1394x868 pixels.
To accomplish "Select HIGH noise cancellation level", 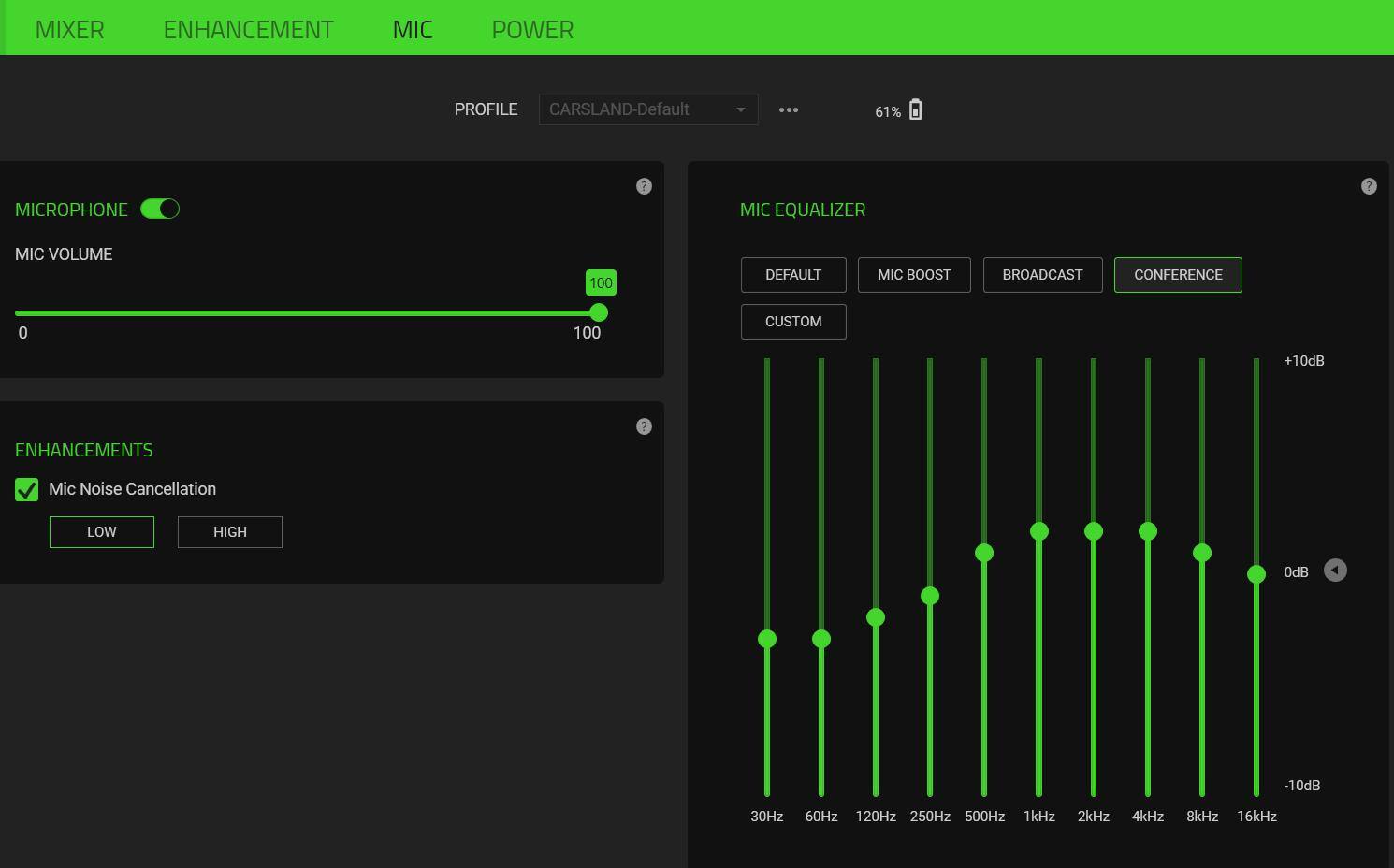I will coord(229,532).
